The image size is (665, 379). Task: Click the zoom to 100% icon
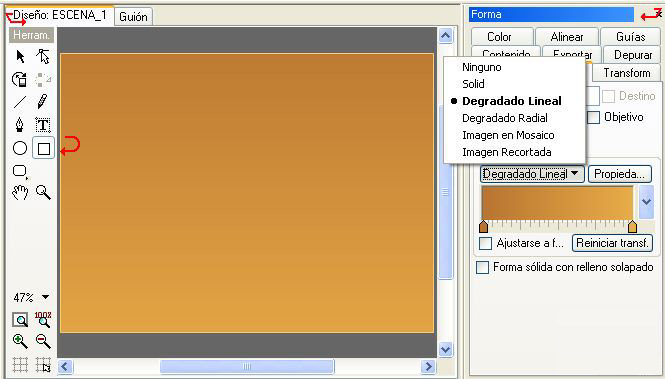[x=43, y=319]
